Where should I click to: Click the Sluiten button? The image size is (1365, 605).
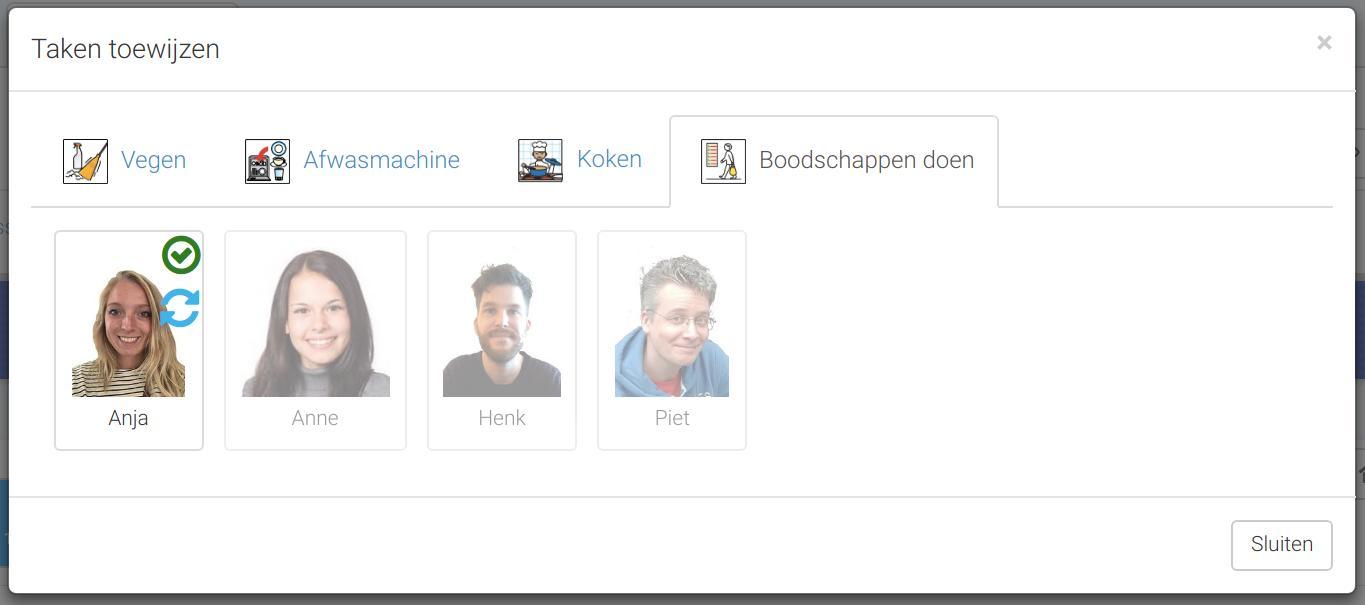pos(1281,545)
